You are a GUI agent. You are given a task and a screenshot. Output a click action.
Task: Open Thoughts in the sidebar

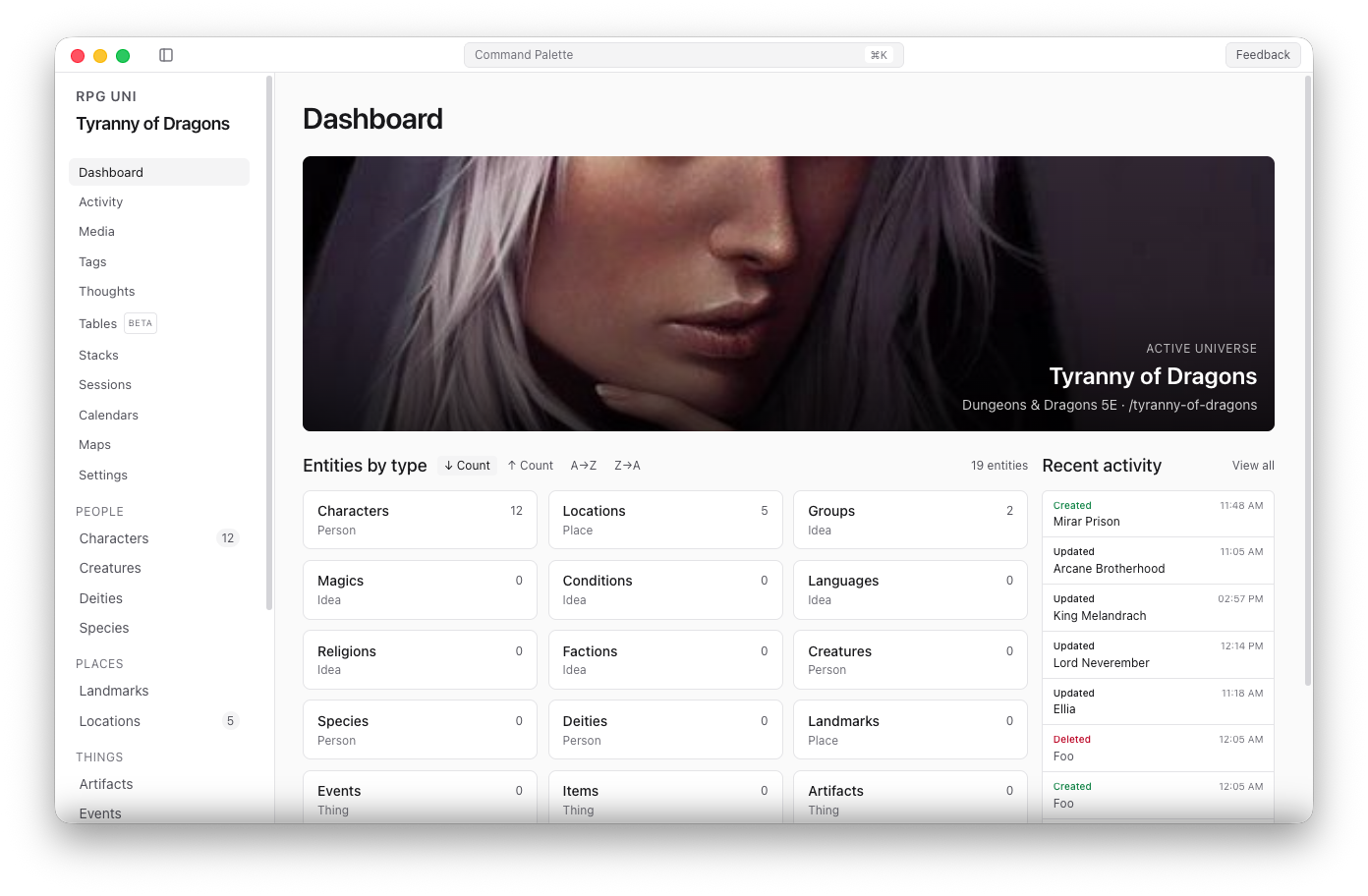[159, 292]
